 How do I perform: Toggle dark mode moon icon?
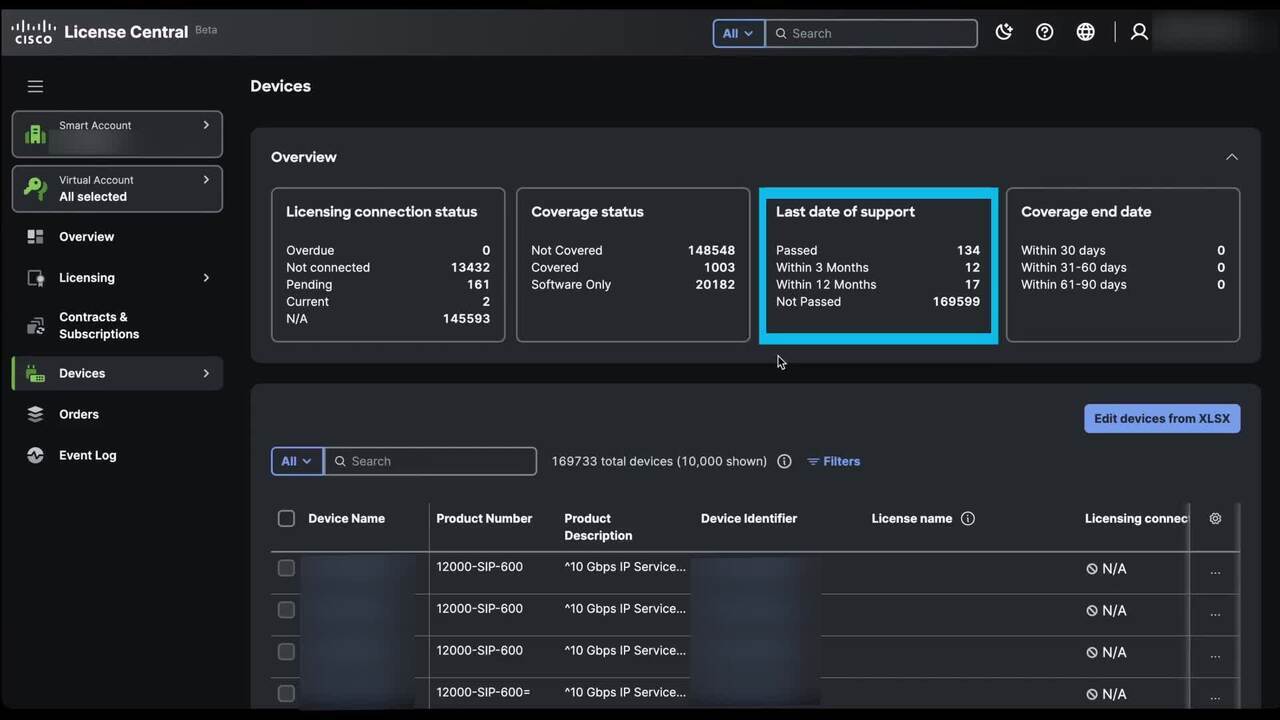coord(1004,32)
